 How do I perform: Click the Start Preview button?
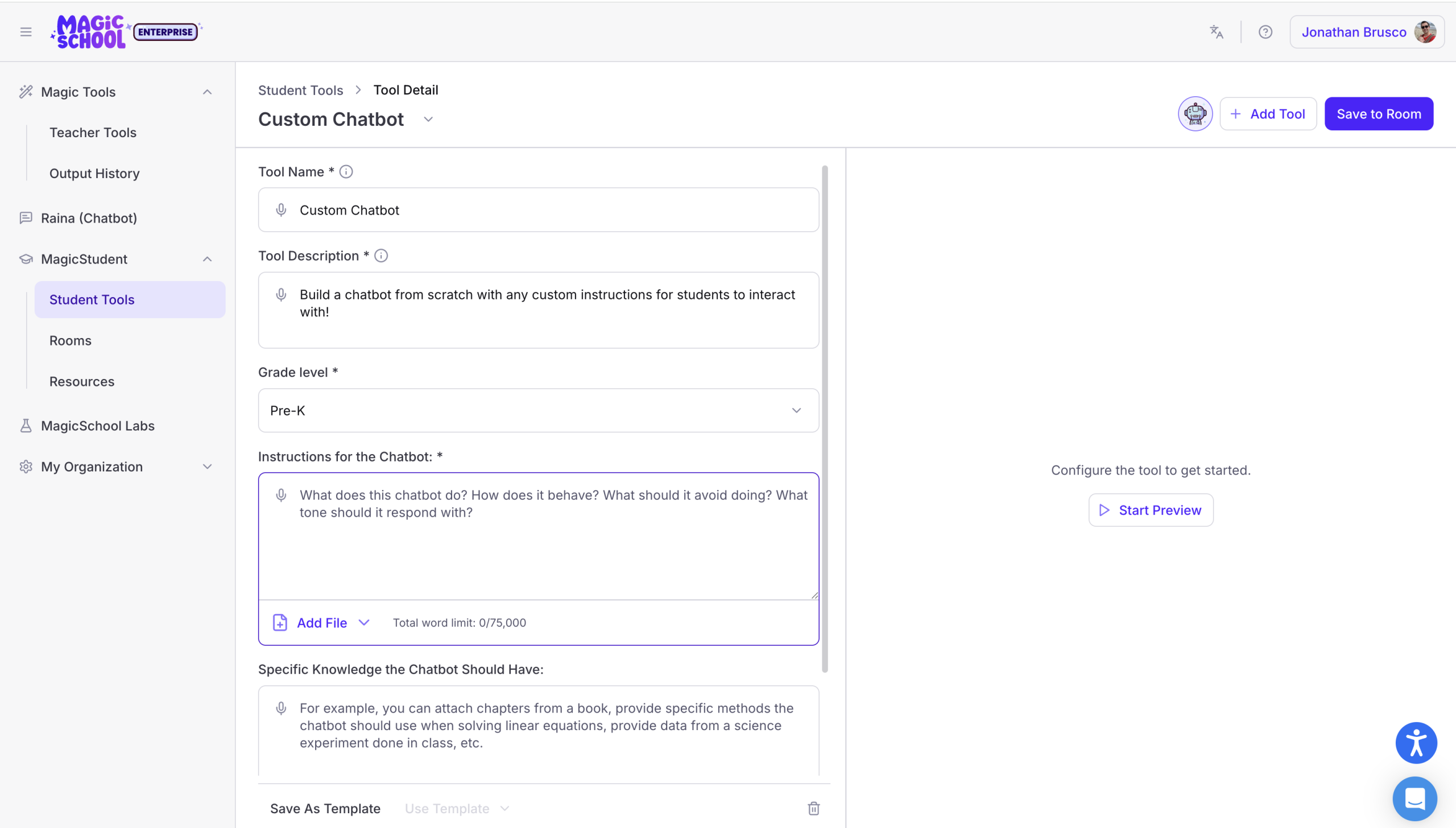coord(1151,510)
